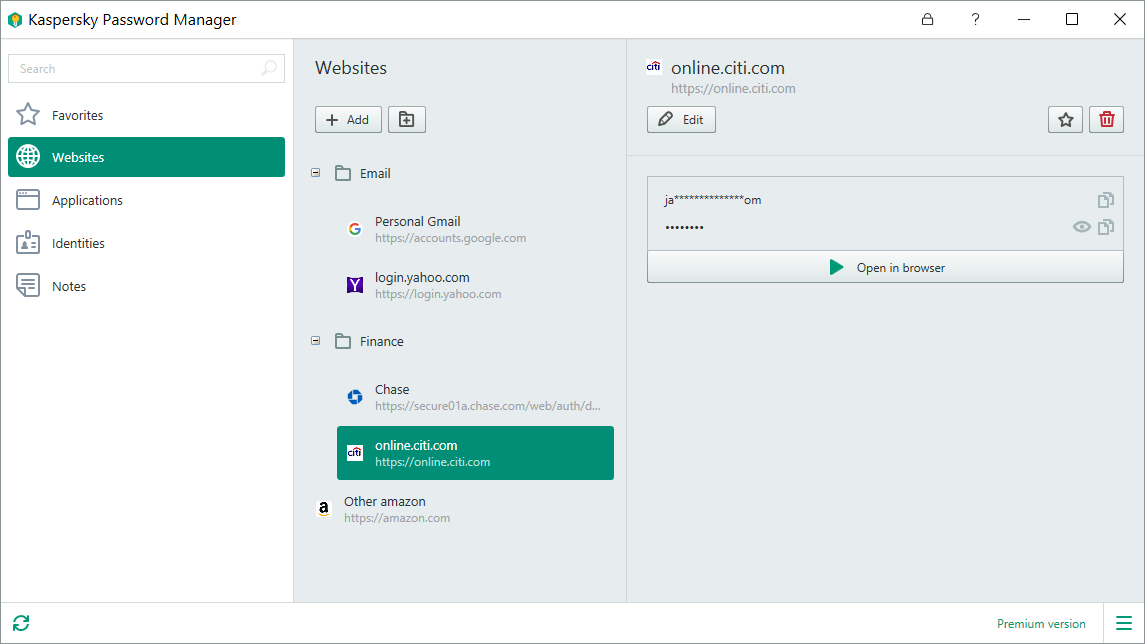The height and width of the screenshot is (644, 1145).
Task: Delete the online.citi.com entry with the trash icon
Action: click(x=1106, y=120)
